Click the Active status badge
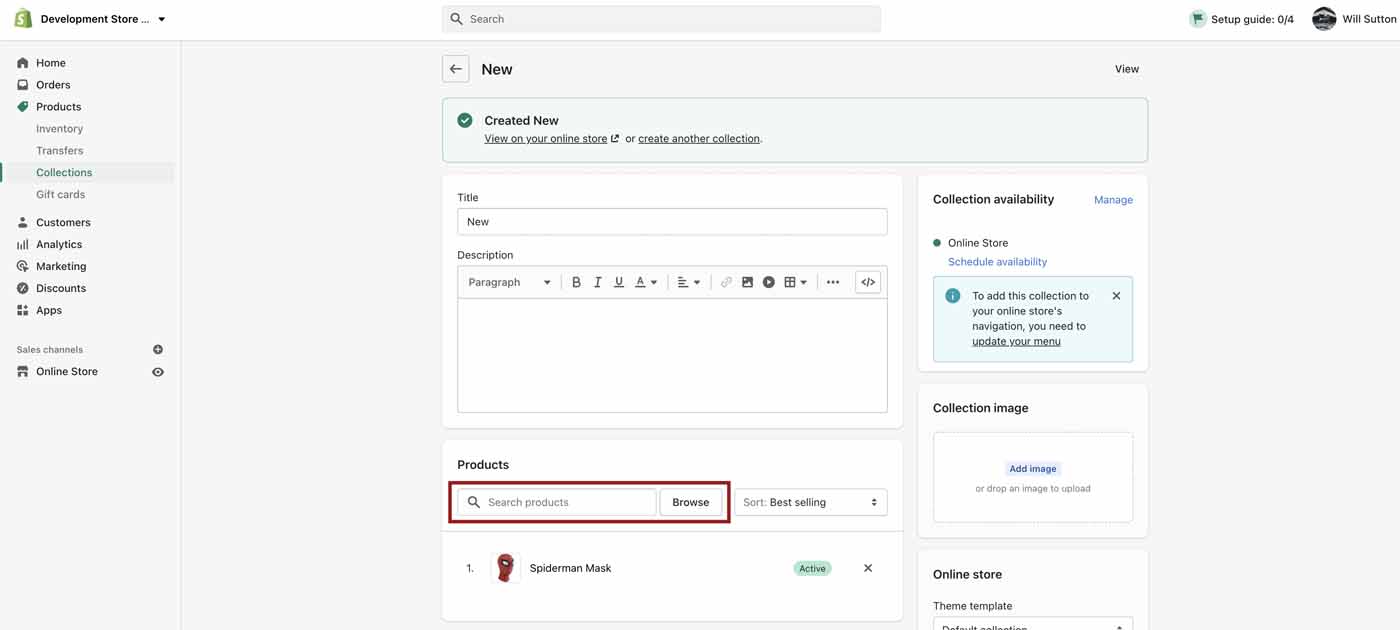Screen dimensions: 1400x630 [812, 568]
